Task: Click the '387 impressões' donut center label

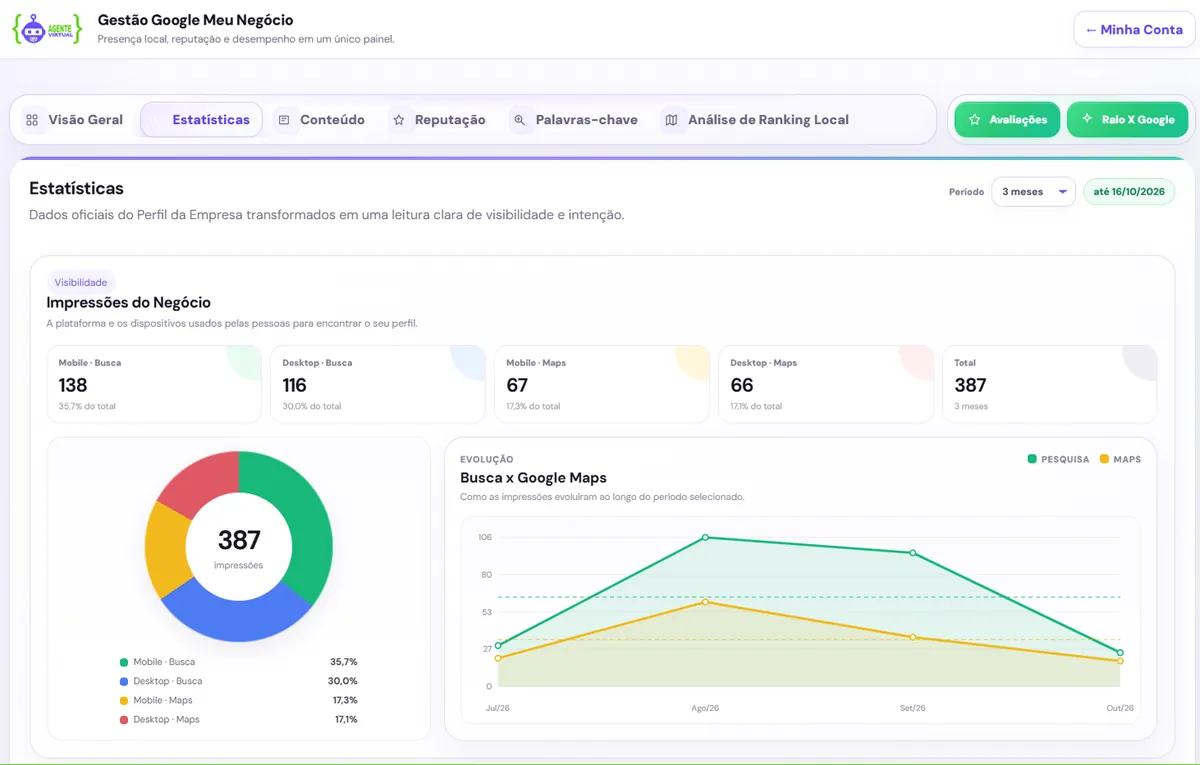Action: click(239, 548)
